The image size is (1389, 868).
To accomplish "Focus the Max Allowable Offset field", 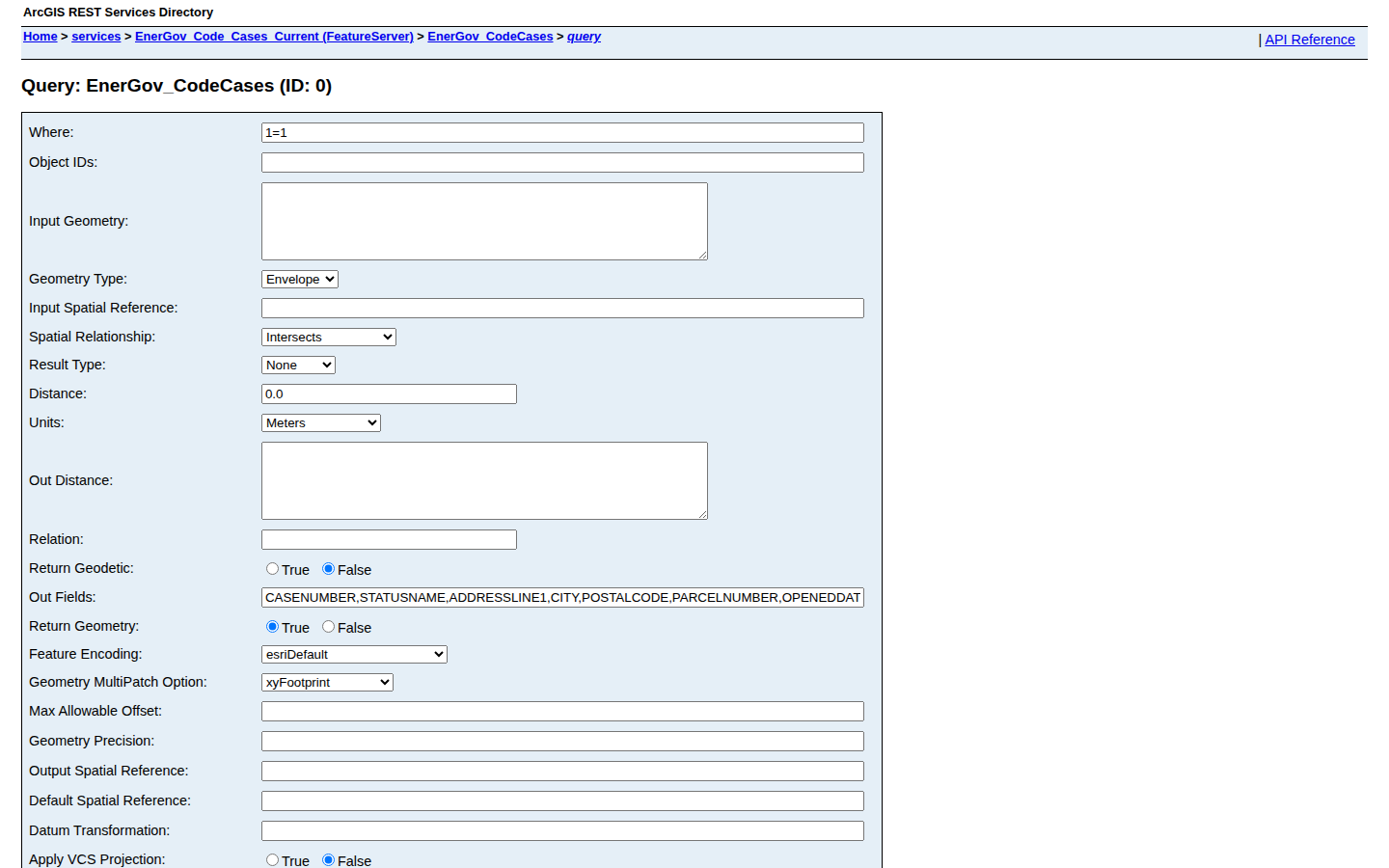I will click(562, 711).
